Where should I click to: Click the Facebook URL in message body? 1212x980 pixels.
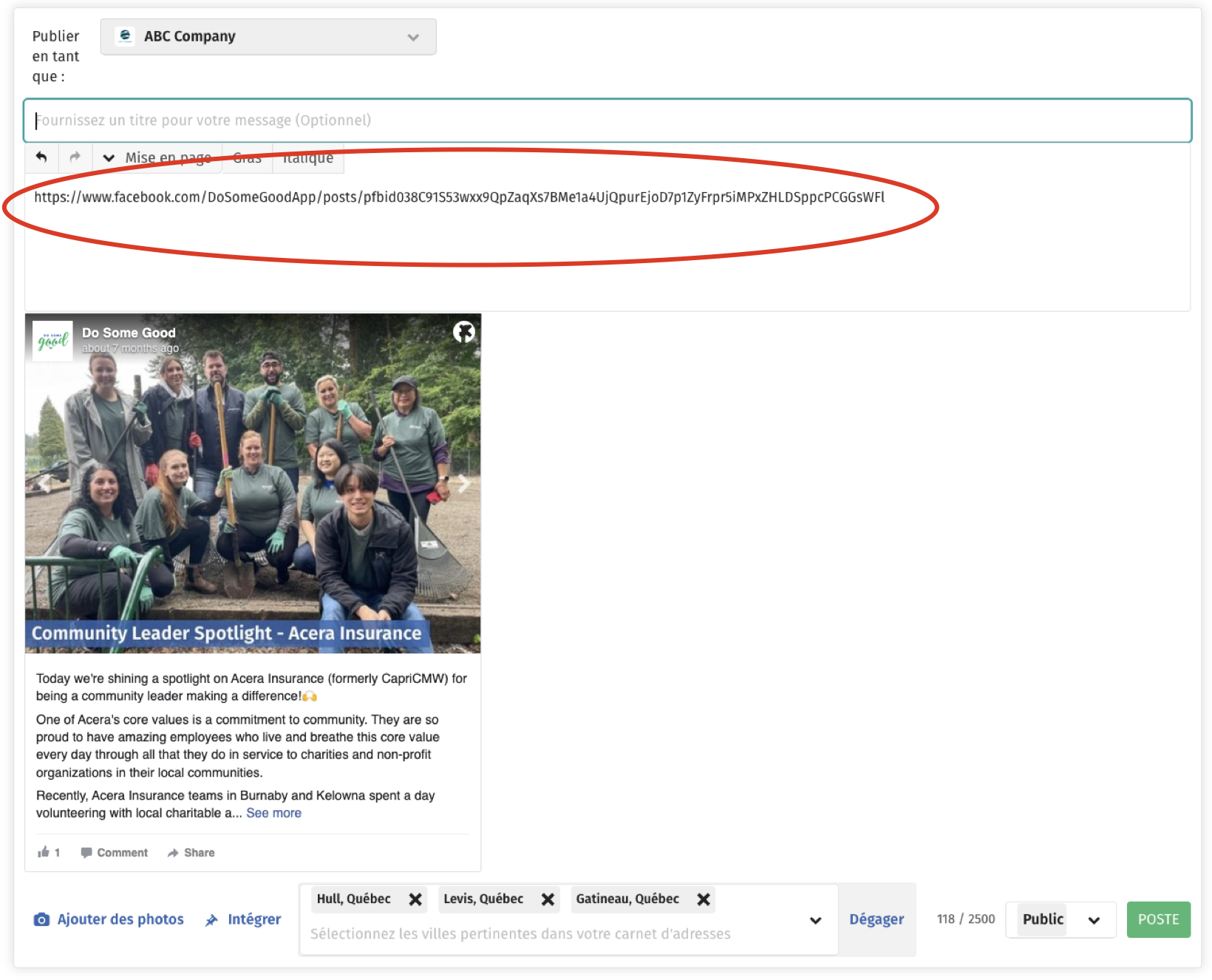(x=459, y=197)
